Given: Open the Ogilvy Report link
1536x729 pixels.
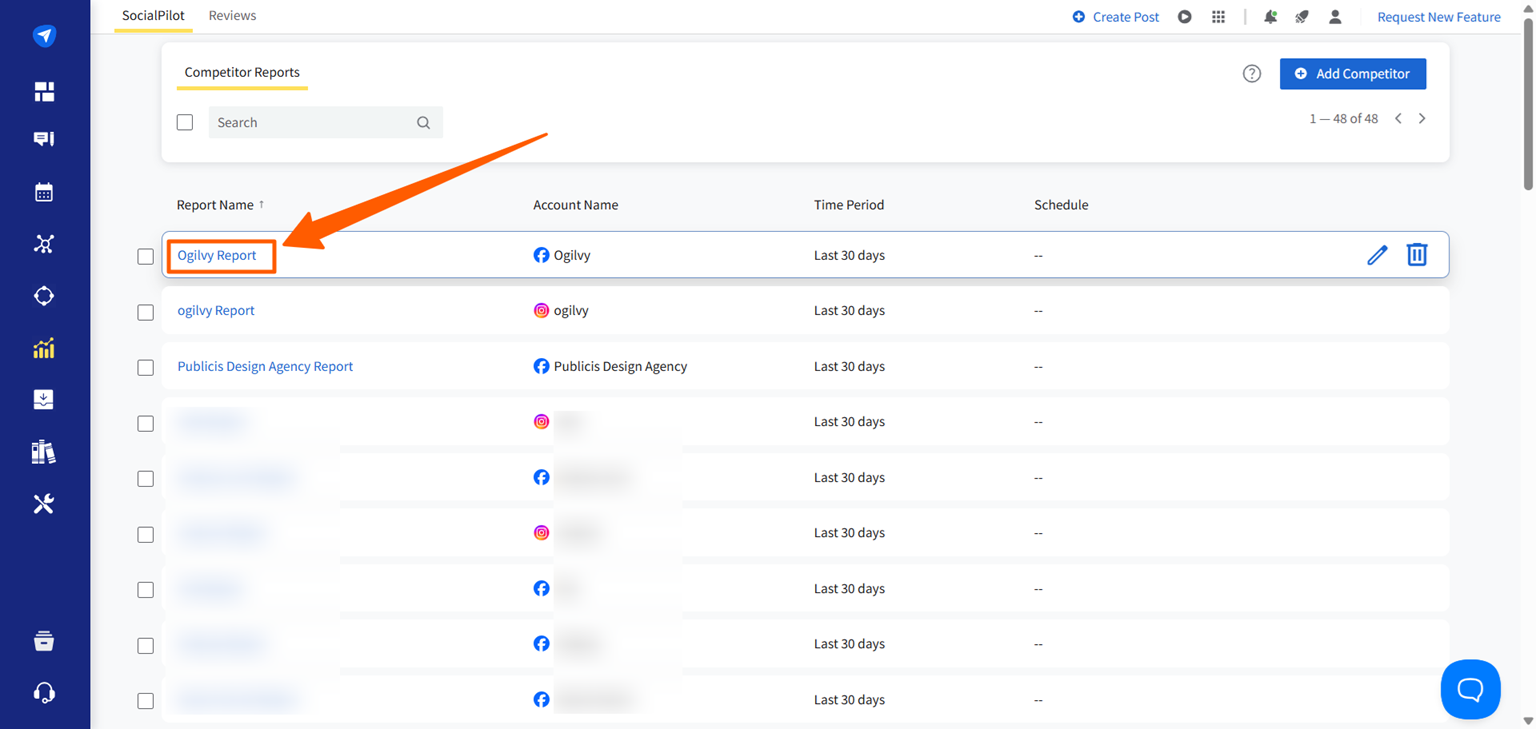Looking at the screenshot, I should [x=217, y=255].
